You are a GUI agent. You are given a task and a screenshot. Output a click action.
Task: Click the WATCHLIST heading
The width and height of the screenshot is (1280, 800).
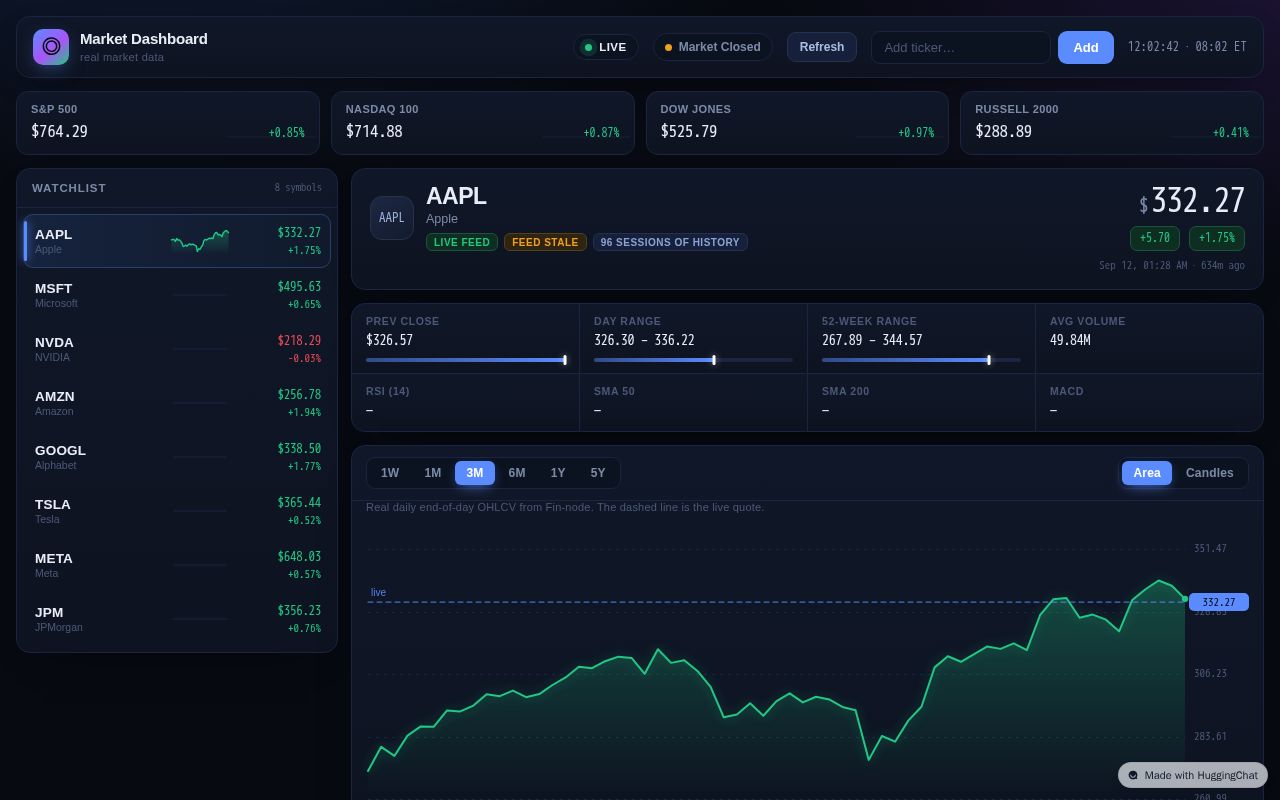pos(69,188)
